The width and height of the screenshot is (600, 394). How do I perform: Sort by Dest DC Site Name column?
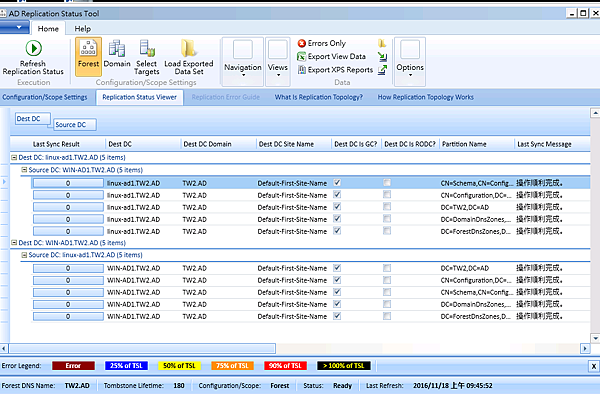coord(293,144)
